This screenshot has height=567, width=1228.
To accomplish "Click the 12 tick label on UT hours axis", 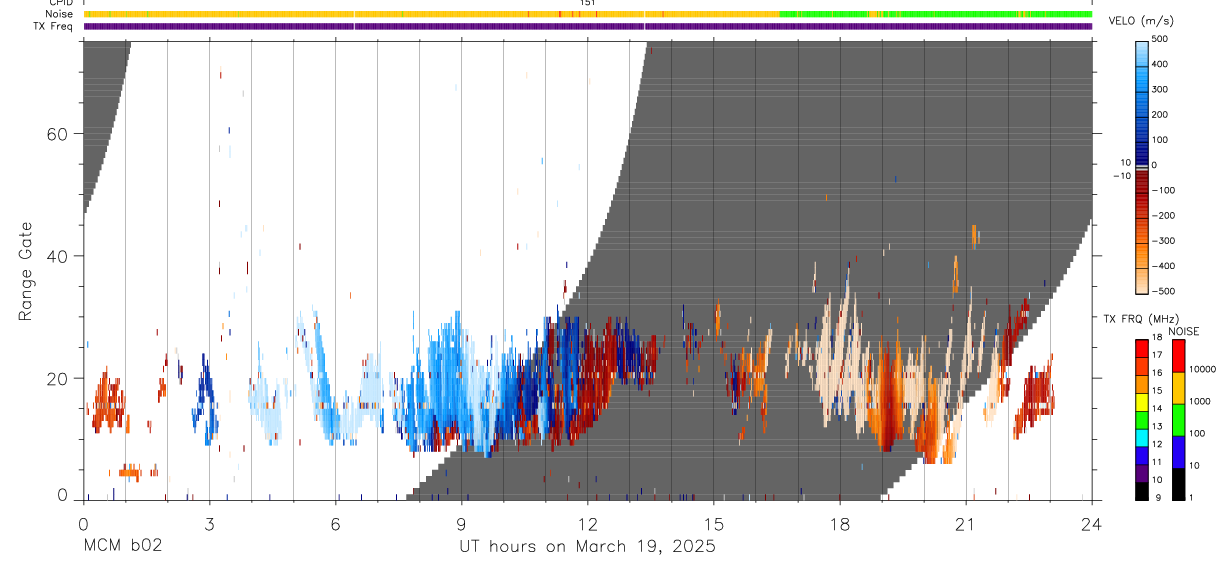I will [x=587, y=524].
